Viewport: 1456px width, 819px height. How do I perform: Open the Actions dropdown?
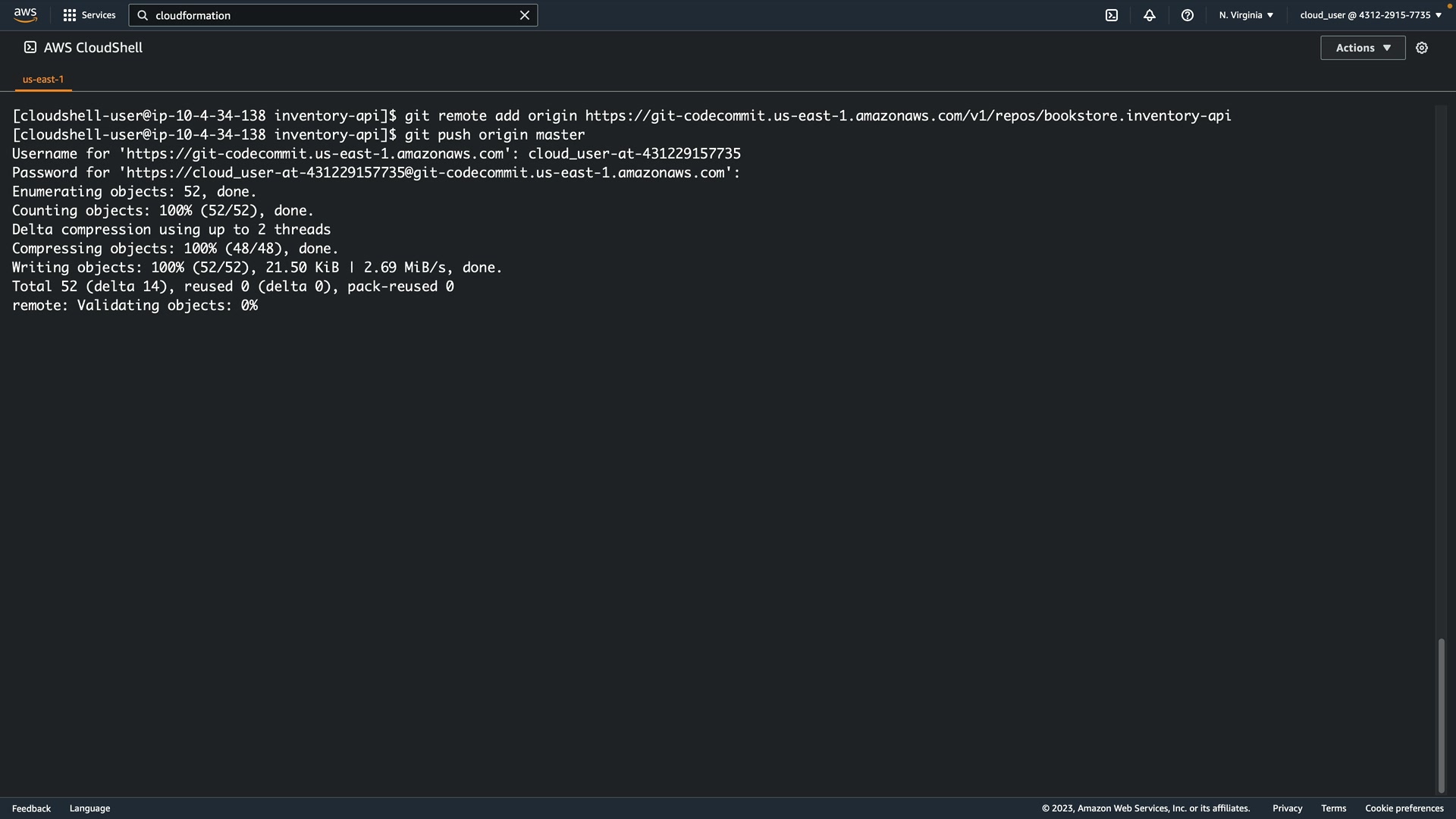pyautogui.click(x=1362, y=48)
